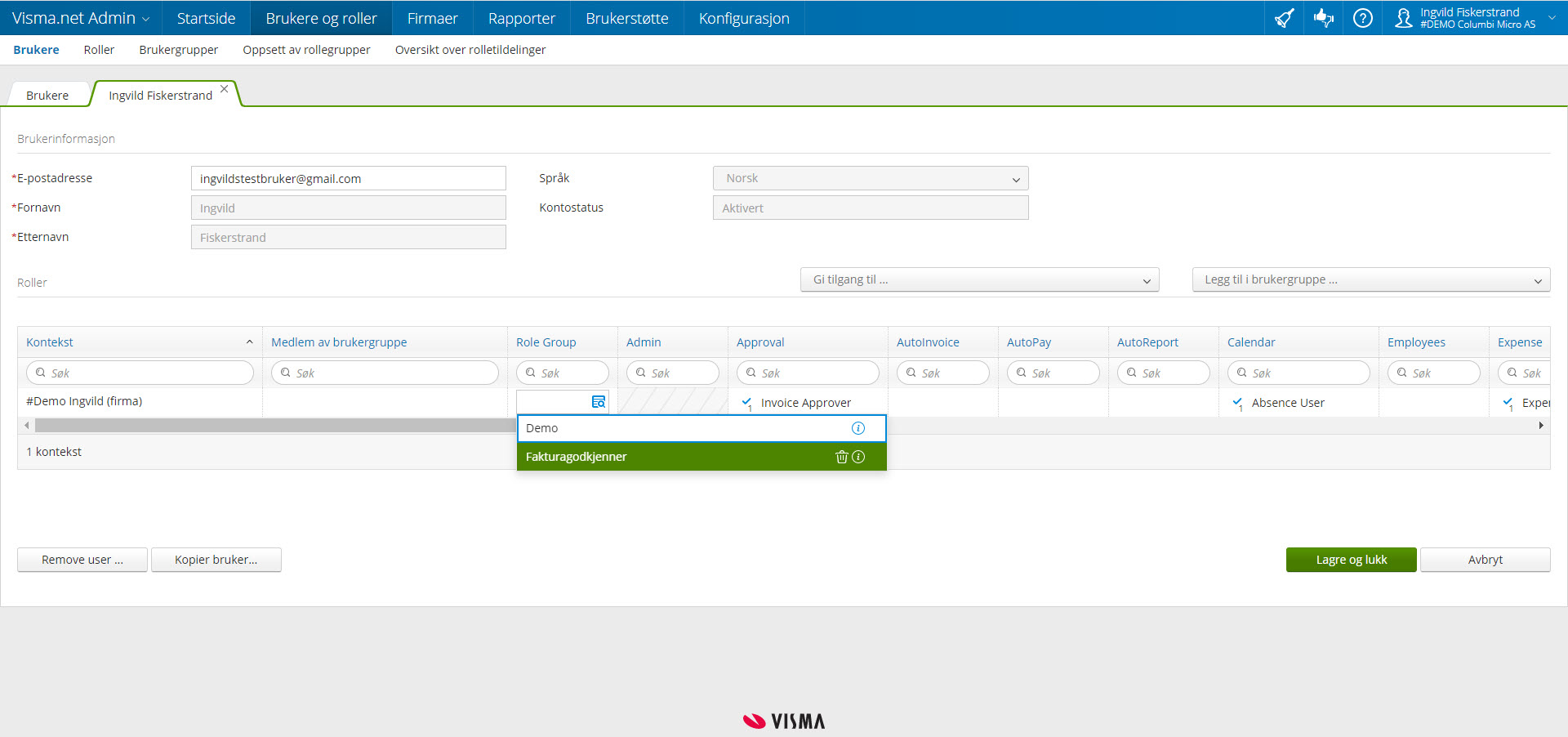
Task: Click the search icon in Kontekst filter
Action: [x=41, y=373]
